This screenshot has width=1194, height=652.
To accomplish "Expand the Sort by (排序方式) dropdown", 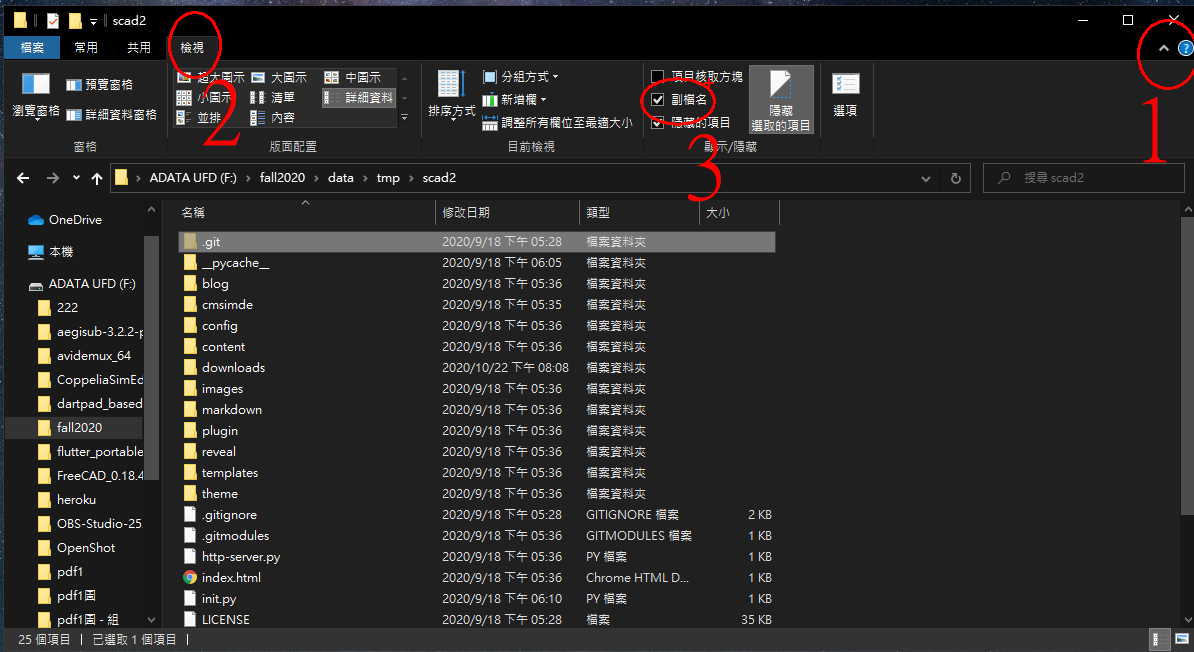I will tap(451, 98).
